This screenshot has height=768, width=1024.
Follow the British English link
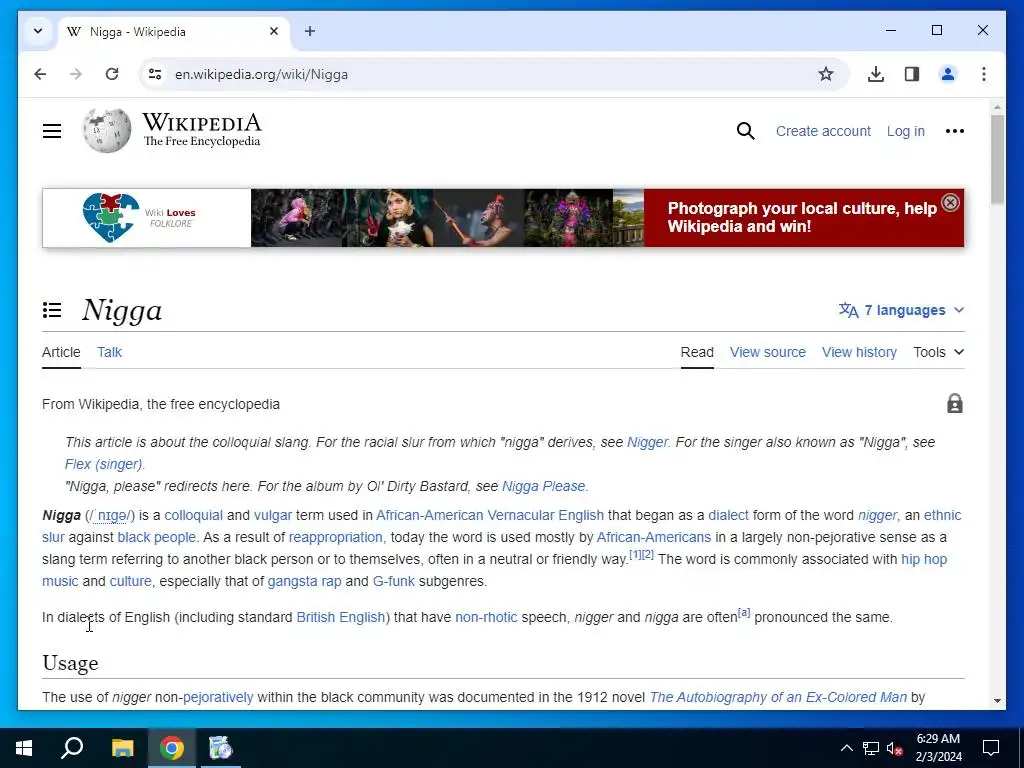340,617
